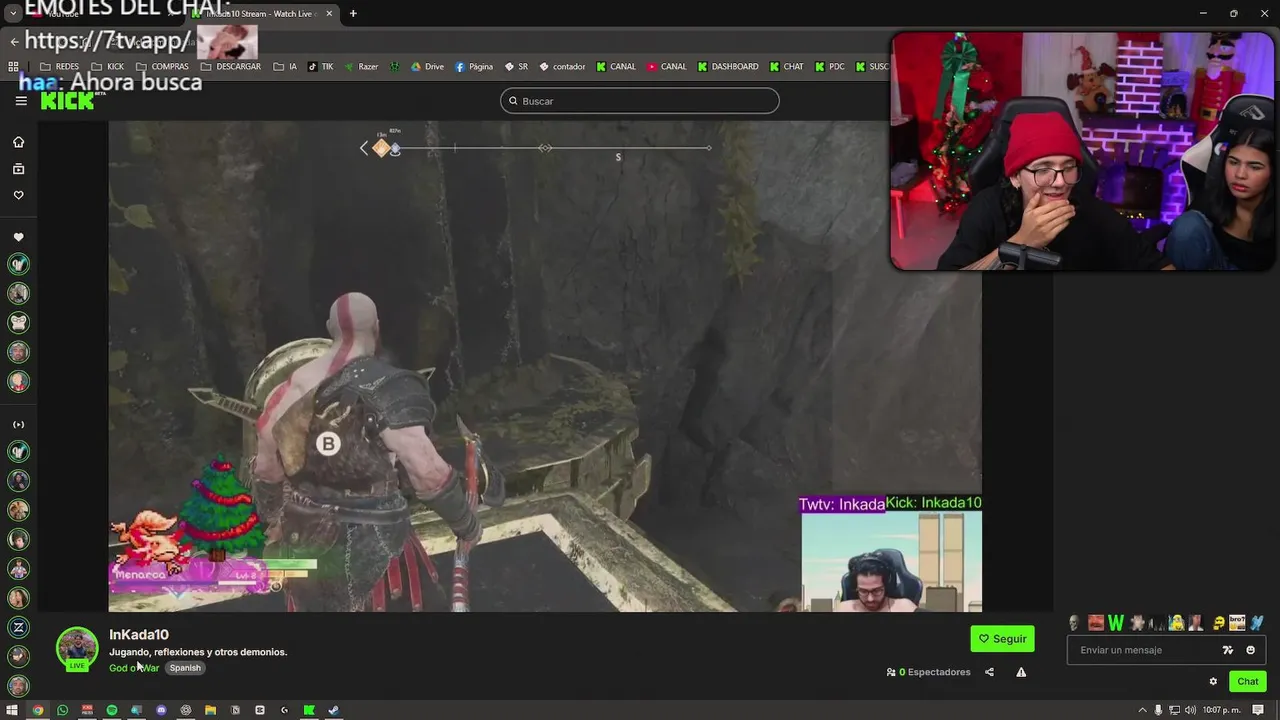
Task: Open the Windows notification center icon
Action: [1258, 710]
